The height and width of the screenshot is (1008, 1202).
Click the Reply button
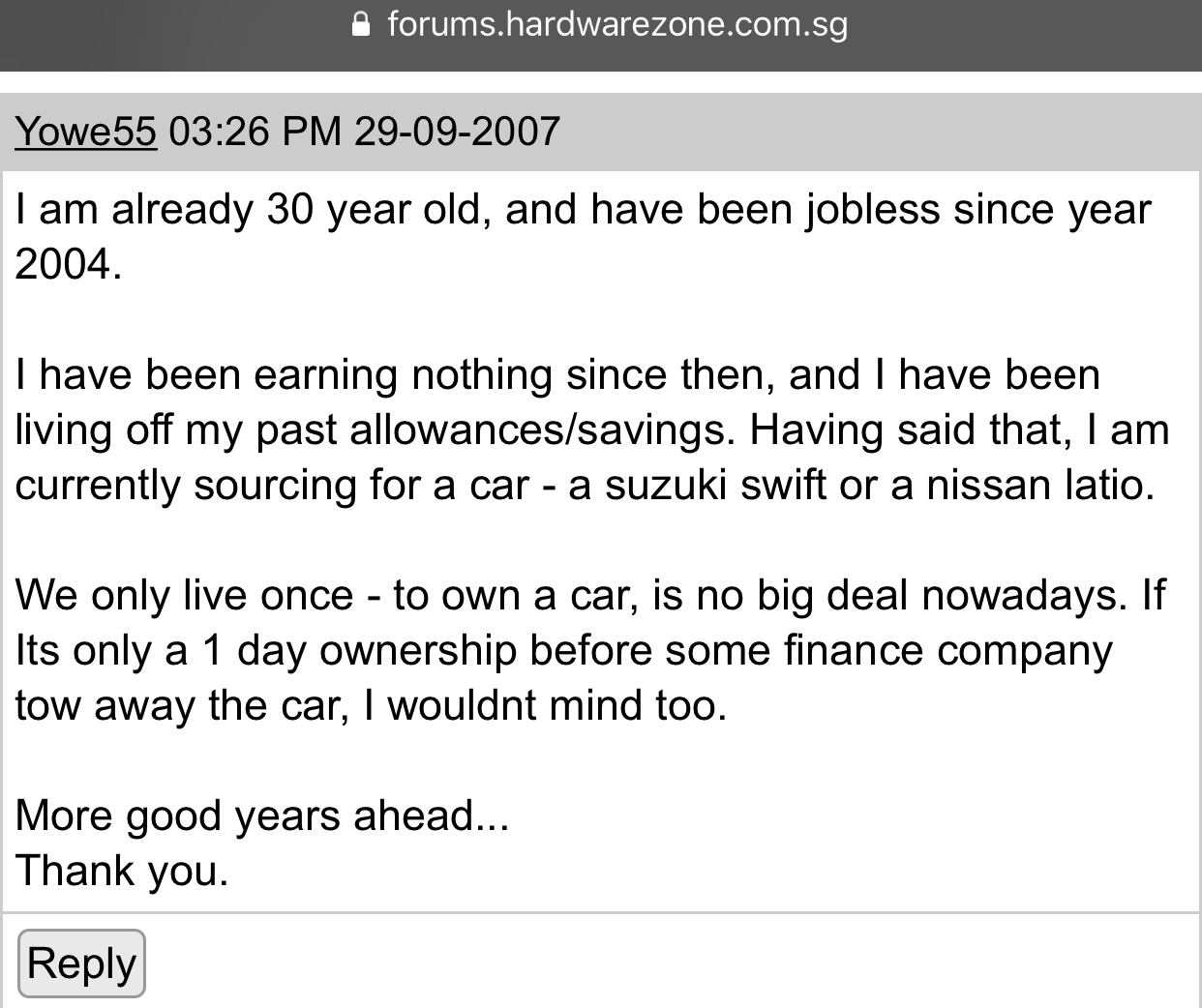pos(81,964)
